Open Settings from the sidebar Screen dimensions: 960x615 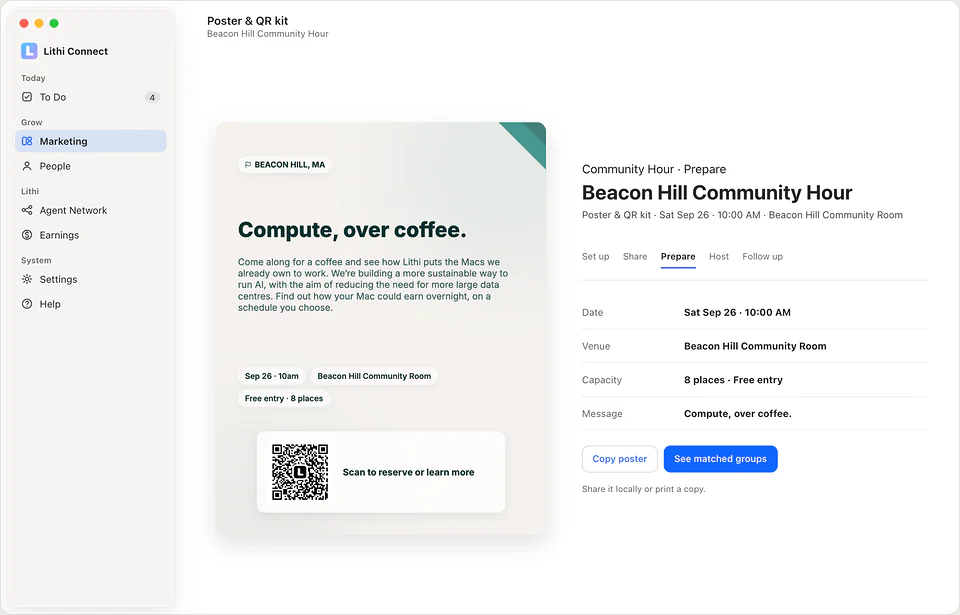pyautogui.click(x=91, y=279)
